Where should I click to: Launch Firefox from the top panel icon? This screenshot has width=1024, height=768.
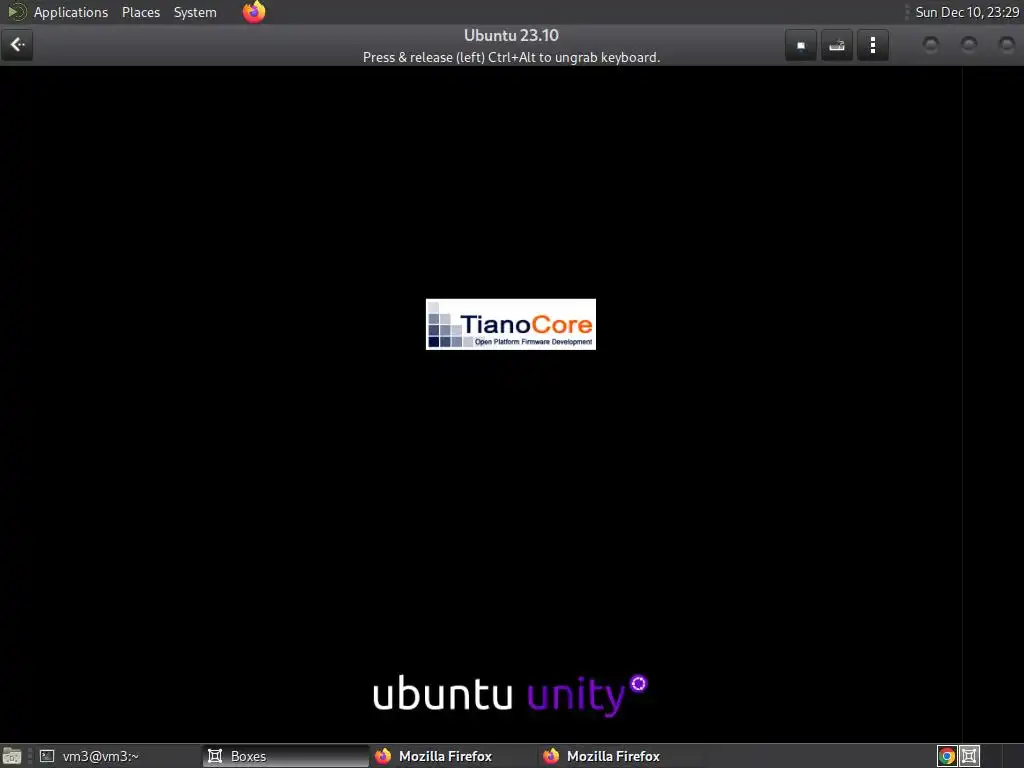tap(254, 12)
